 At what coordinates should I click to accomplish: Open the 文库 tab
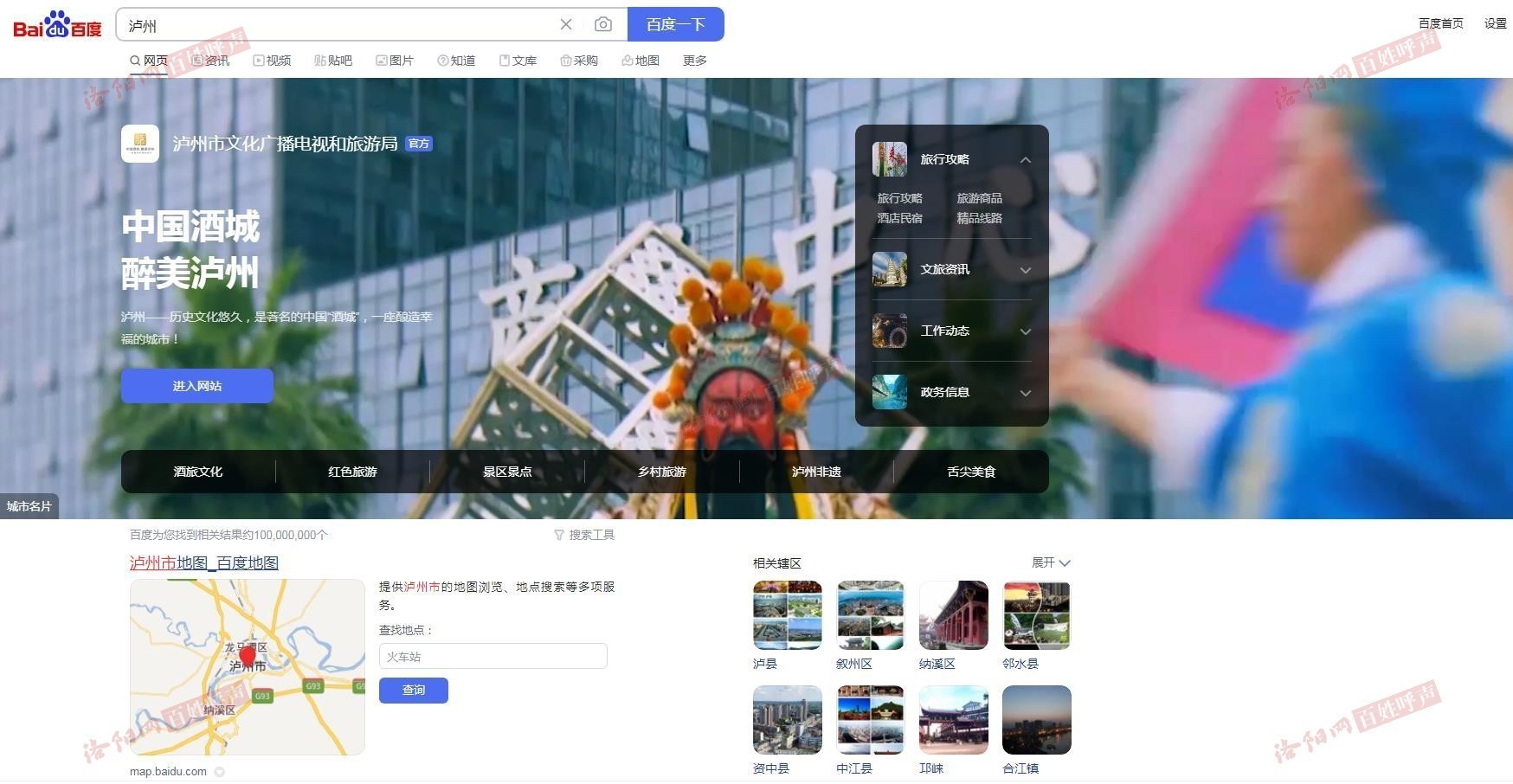(518, 61)
